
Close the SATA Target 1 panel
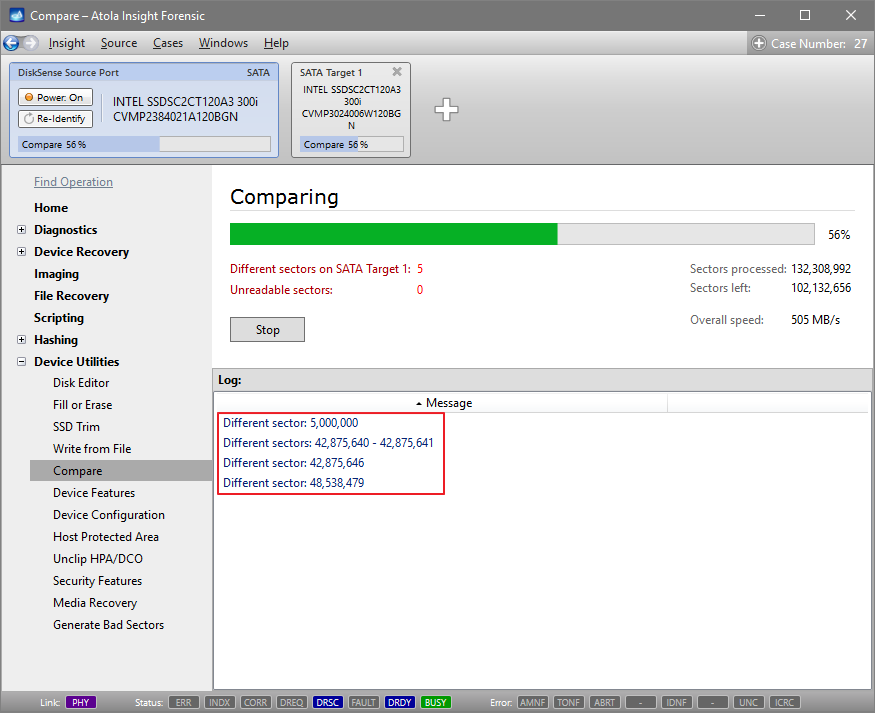tap(397, 72)
